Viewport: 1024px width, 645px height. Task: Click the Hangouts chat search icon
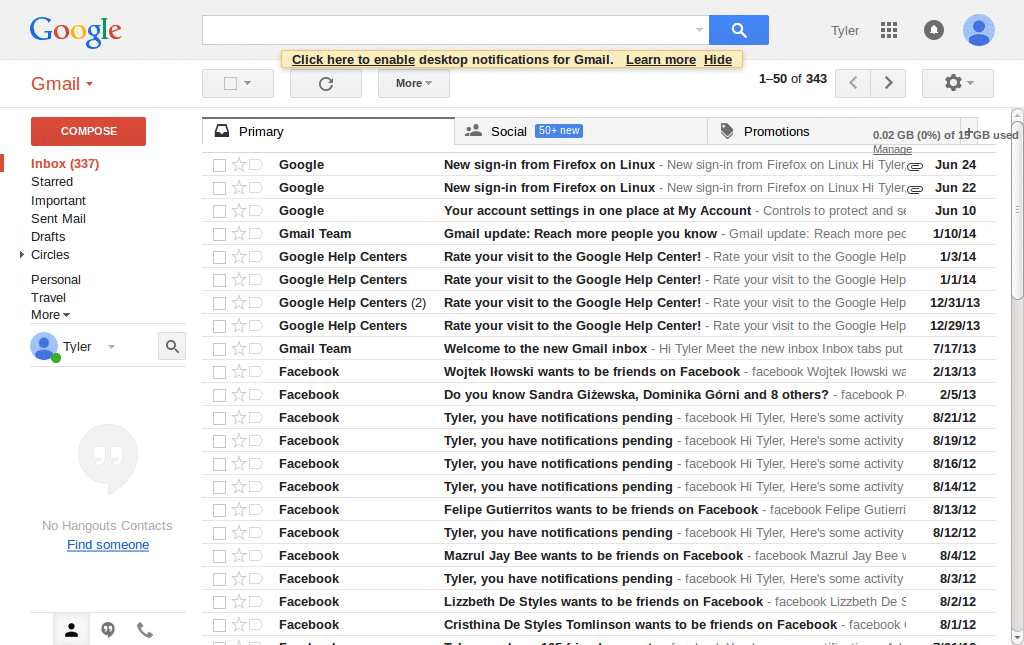[x=172, y=346]
